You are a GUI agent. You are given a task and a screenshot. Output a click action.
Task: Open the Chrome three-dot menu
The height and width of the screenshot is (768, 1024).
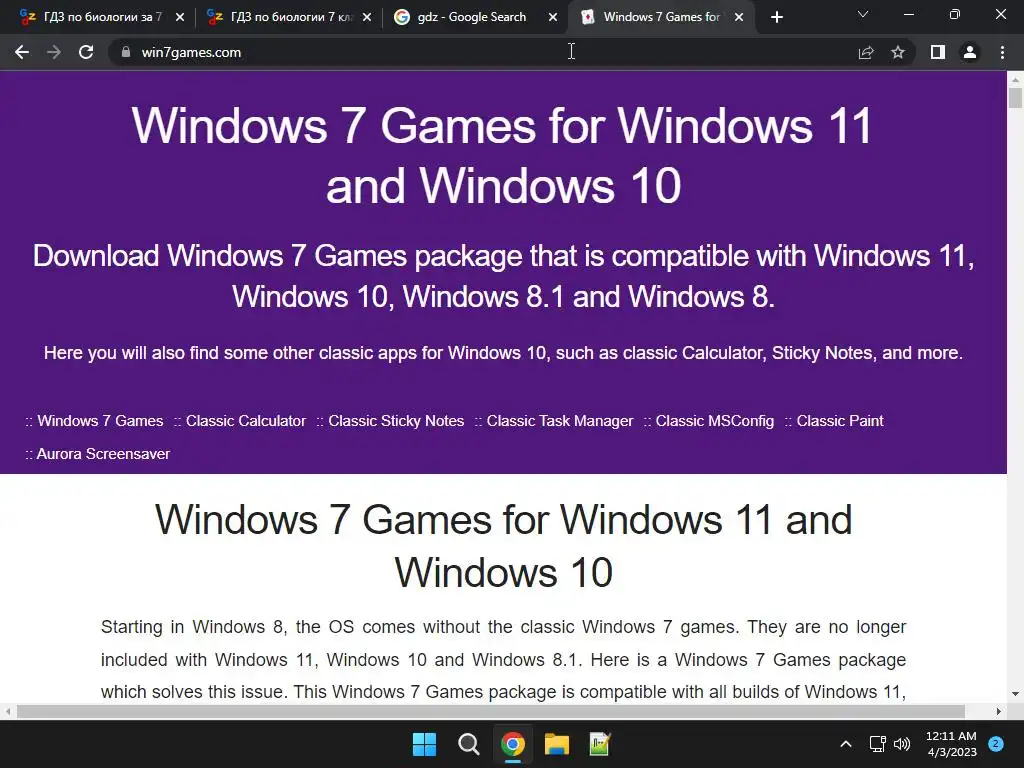coord(1002,52)
